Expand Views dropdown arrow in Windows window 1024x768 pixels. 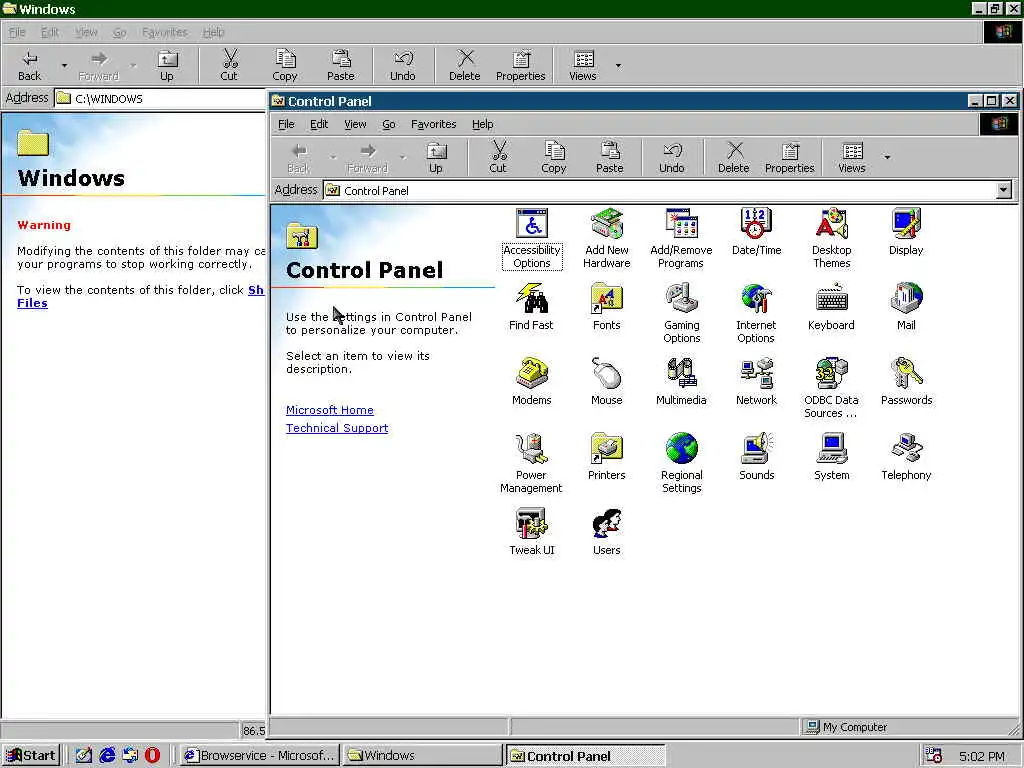tap(618, 65)
